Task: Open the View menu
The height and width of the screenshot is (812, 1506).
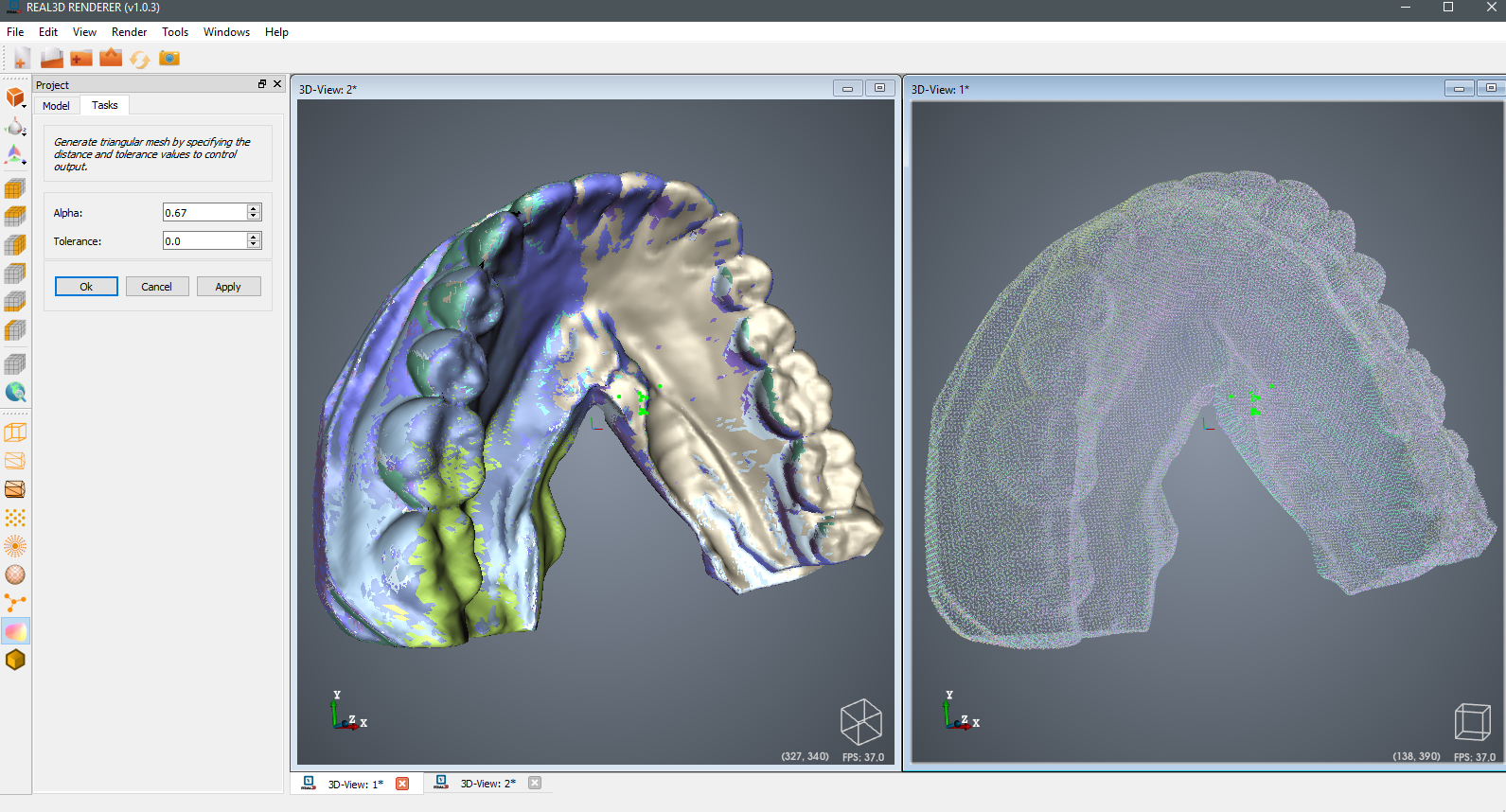Action: [84, 32]
